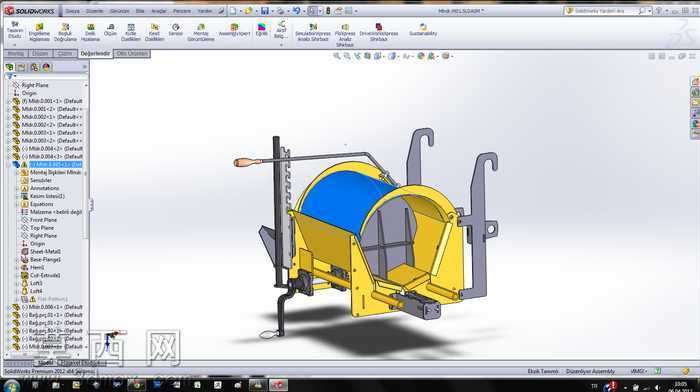Expand the Mldr.0.001<1> component node
The image size is (700, 392).
point(9,101)
